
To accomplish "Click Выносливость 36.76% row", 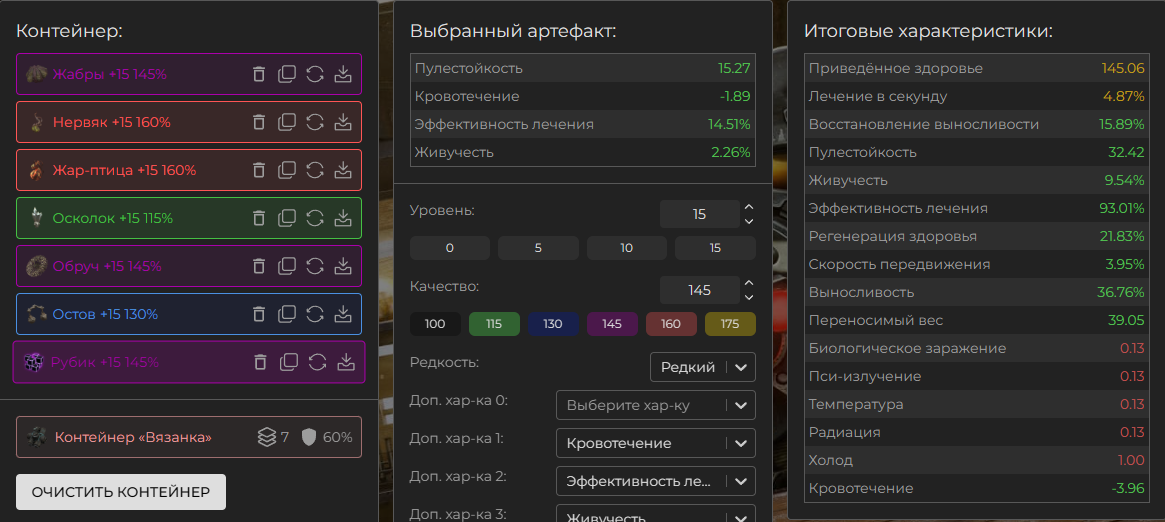I will click(x=976, y=293).
